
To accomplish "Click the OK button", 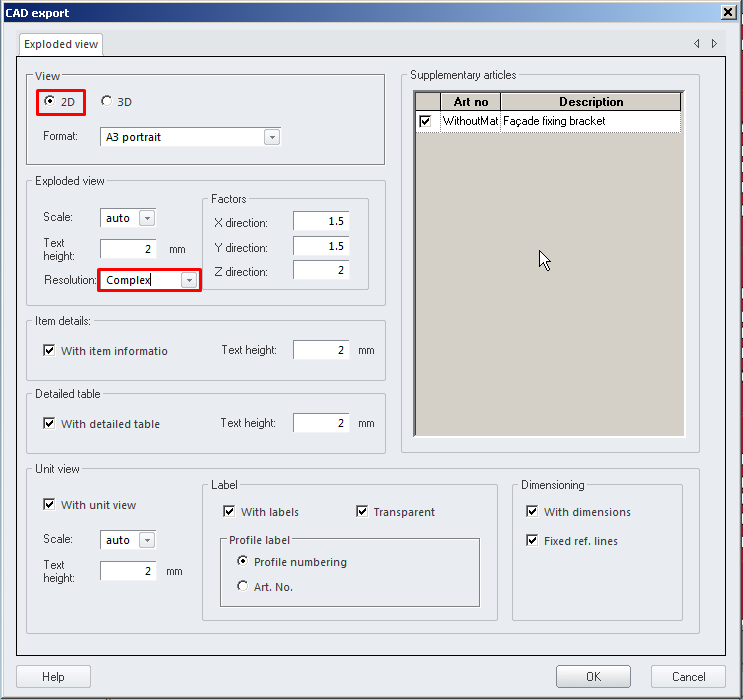I will click(593, 677).
